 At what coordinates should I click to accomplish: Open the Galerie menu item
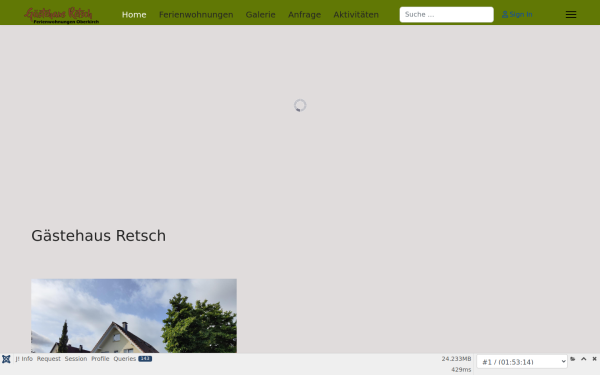[260, 15]
